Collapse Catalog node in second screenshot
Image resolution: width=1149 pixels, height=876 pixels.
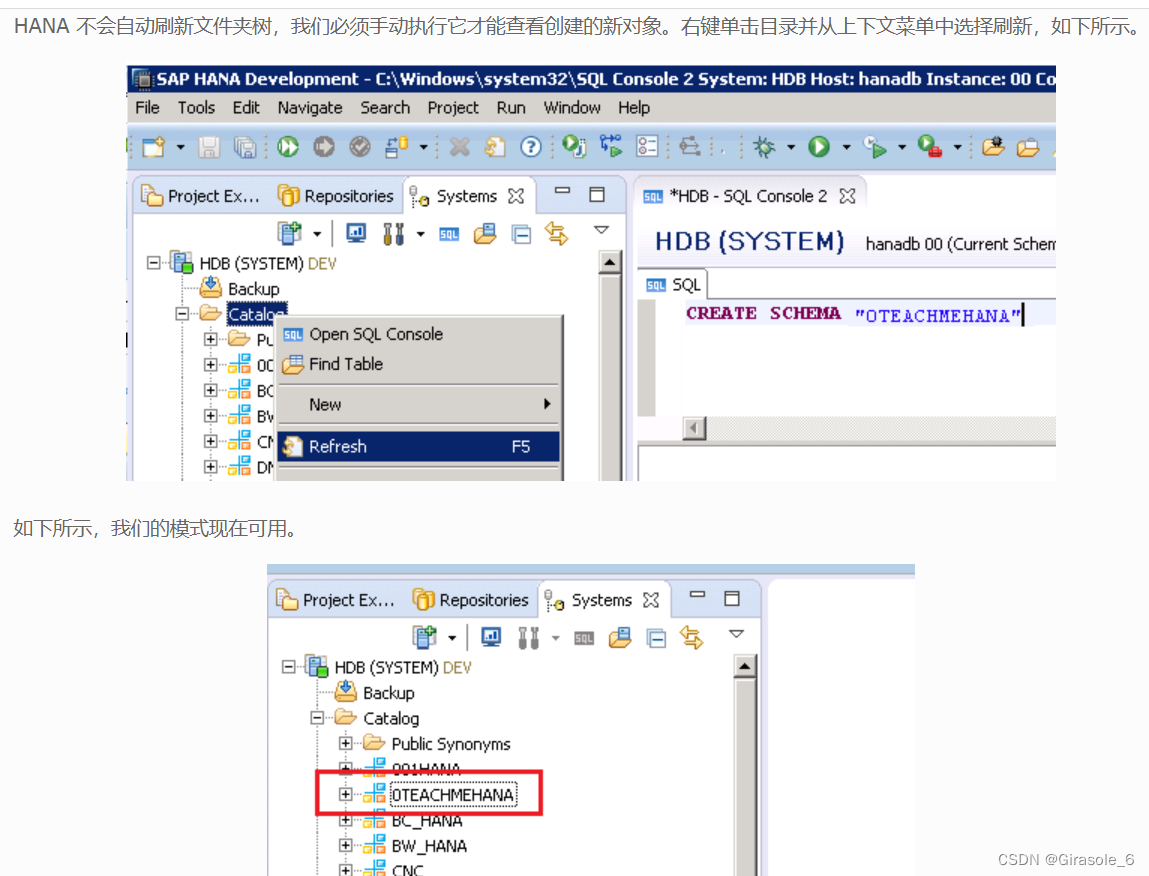click(317, 718)
